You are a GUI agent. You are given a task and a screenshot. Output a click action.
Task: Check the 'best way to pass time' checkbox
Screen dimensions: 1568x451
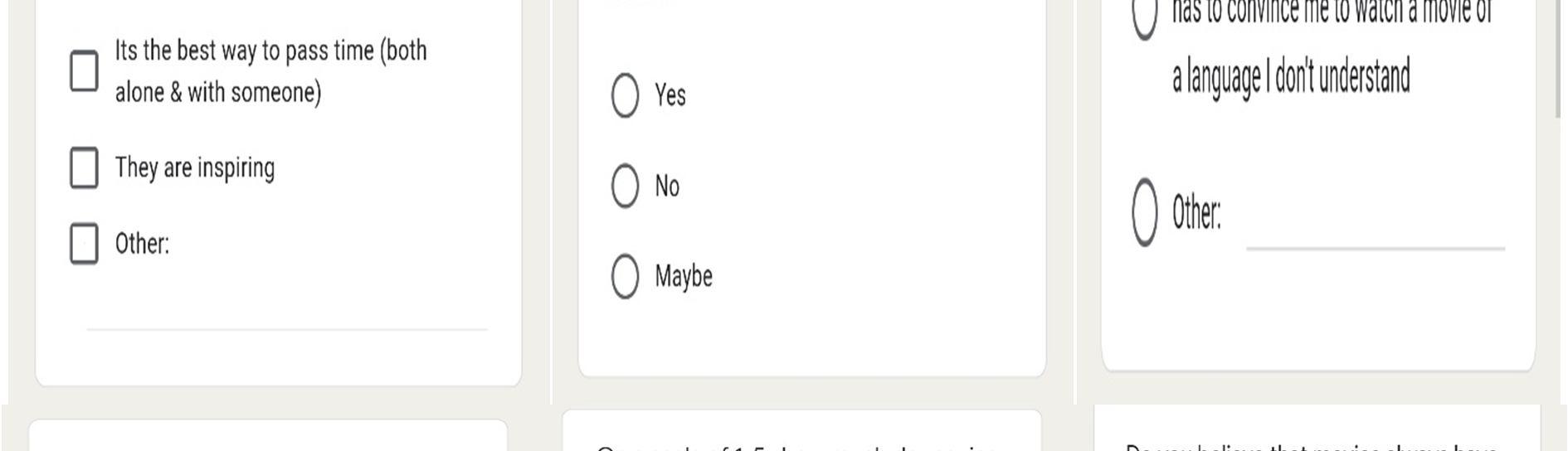84,70
